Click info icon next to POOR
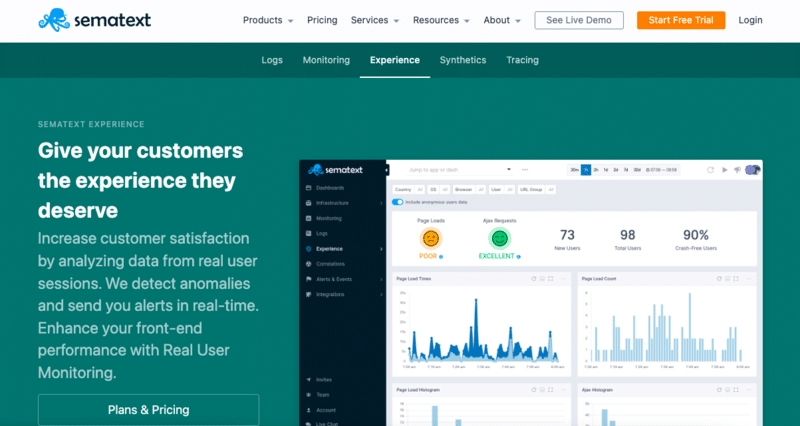Screen dimensions: 800x426 click(441, 257)
